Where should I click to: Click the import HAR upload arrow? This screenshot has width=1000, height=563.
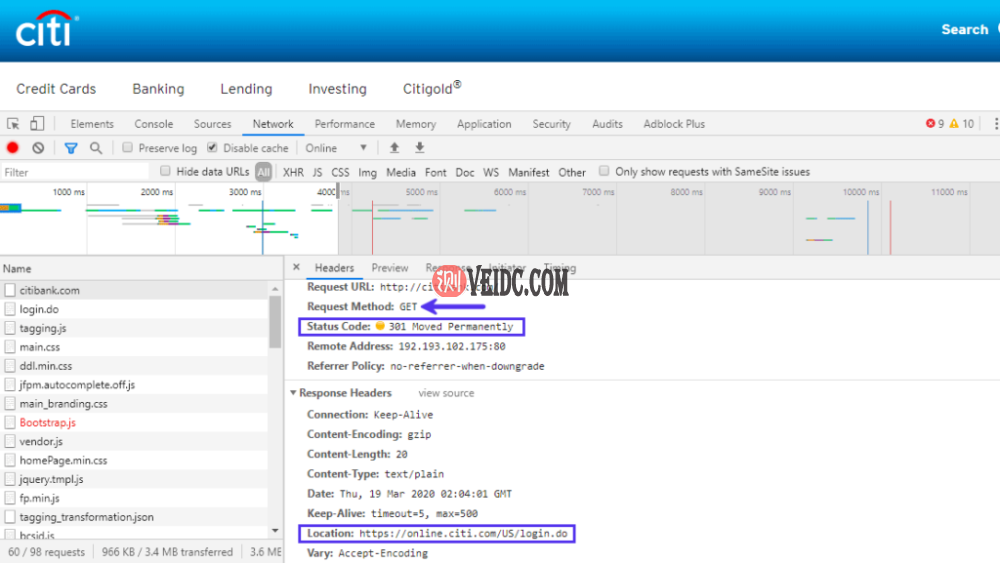click(x=394, y=148)
